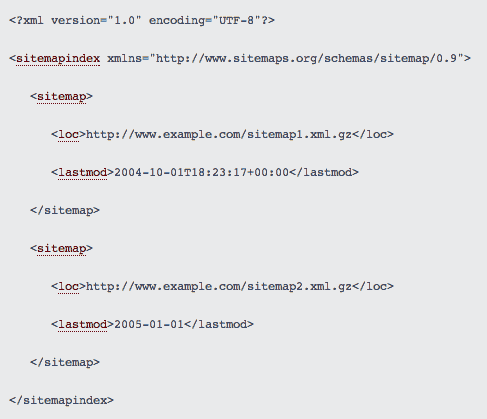Click the closing sitemapindex tag
The width and height of the screenshot is (487, 419).
[x=61, y=401]
